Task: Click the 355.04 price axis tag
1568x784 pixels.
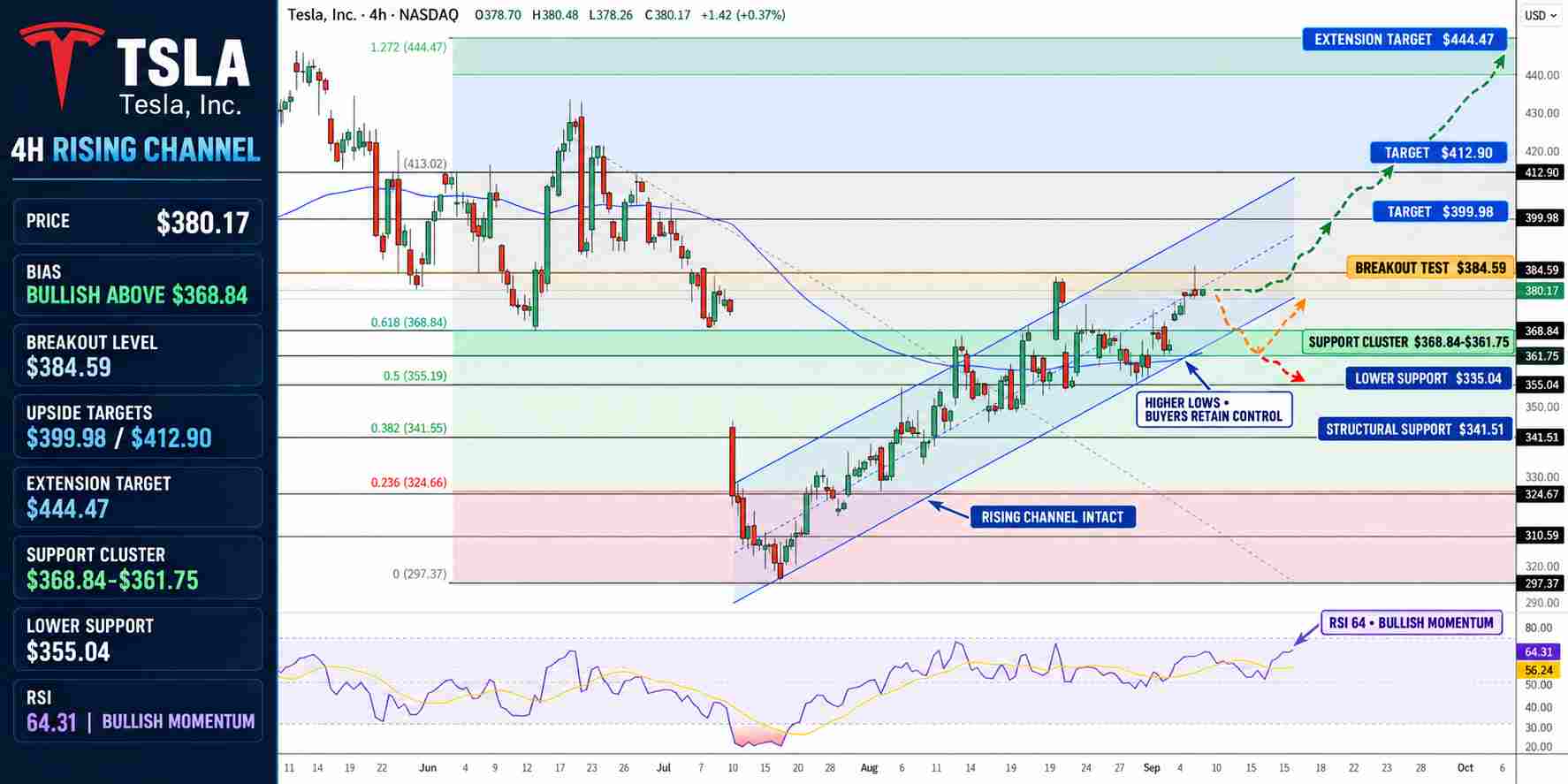Action: coord(1541,384)
